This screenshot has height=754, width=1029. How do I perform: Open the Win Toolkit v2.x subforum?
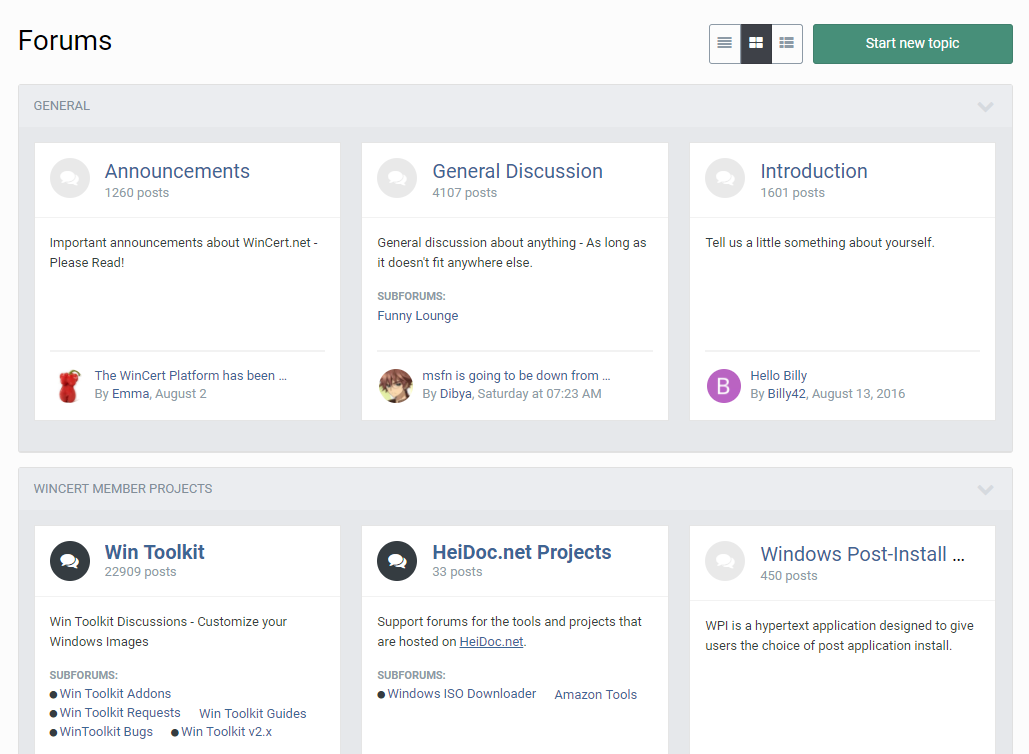(226, 732)
